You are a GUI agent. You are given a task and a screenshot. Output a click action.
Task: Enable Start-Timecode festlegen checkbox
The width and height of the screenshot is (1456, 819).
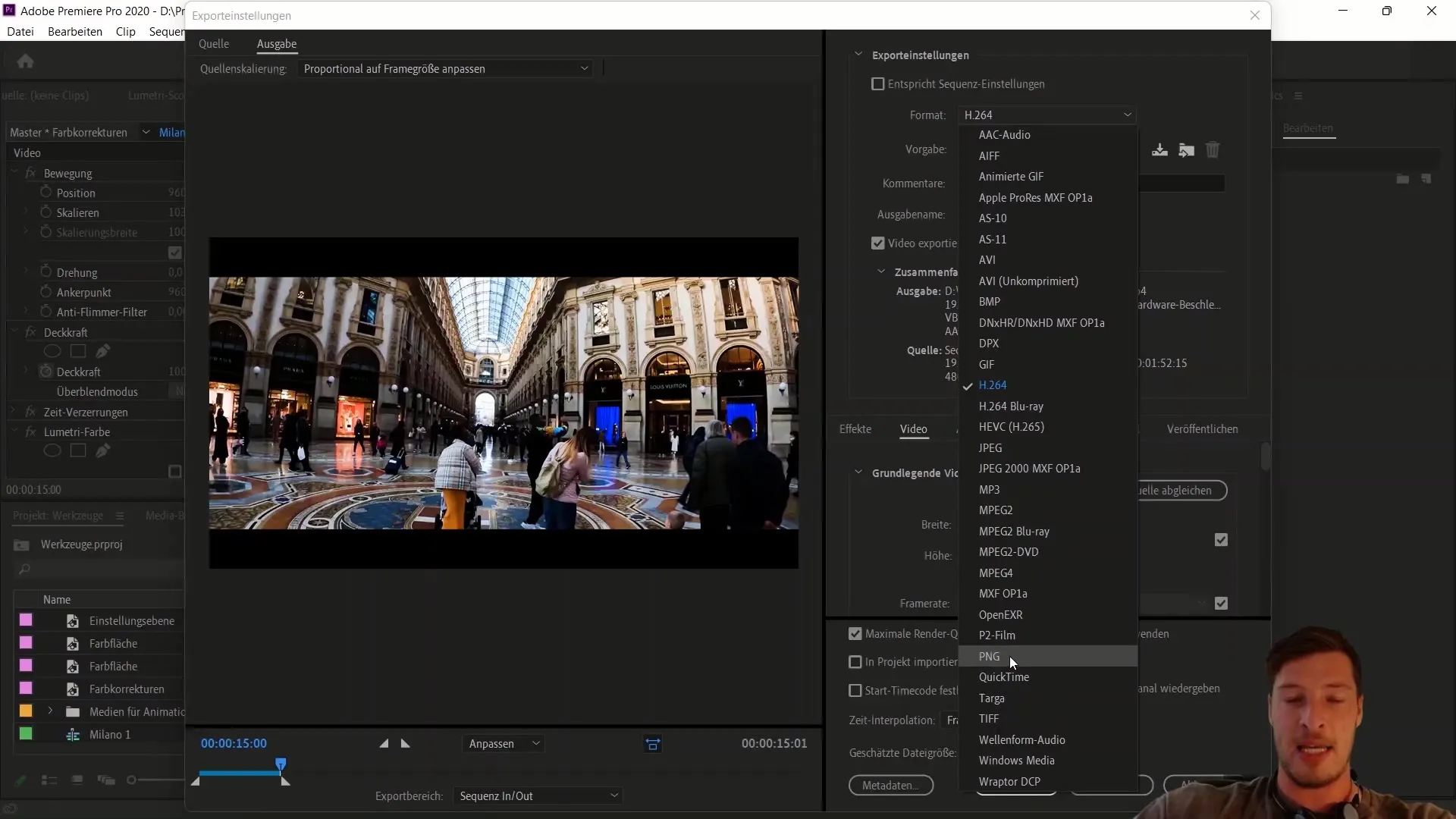point(855,691)
